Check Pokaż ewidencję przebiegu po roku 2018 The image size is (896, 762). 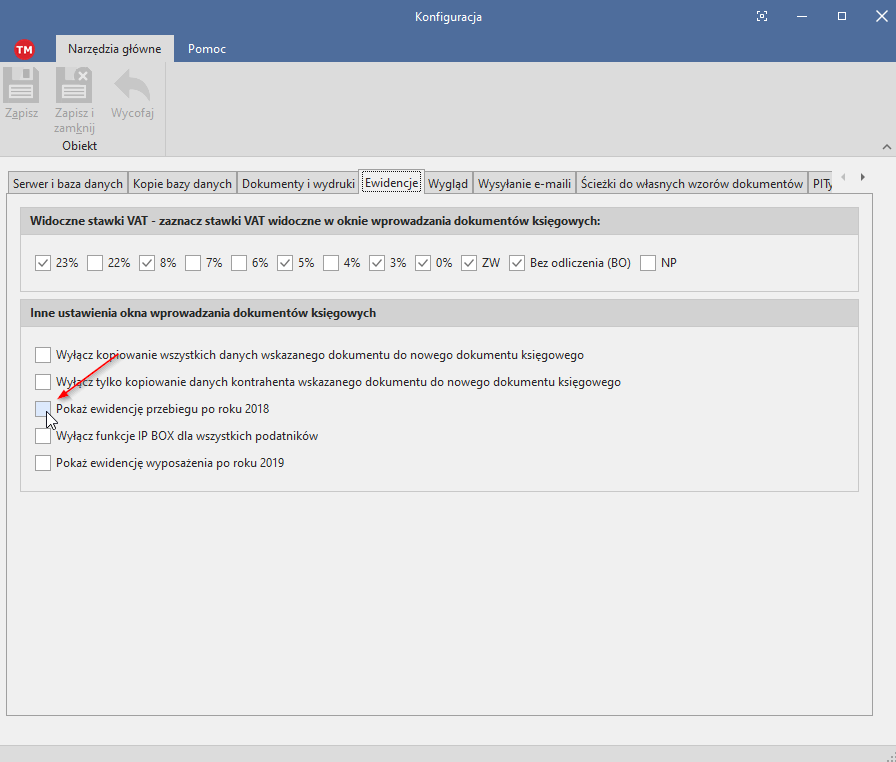click(43, 409)
